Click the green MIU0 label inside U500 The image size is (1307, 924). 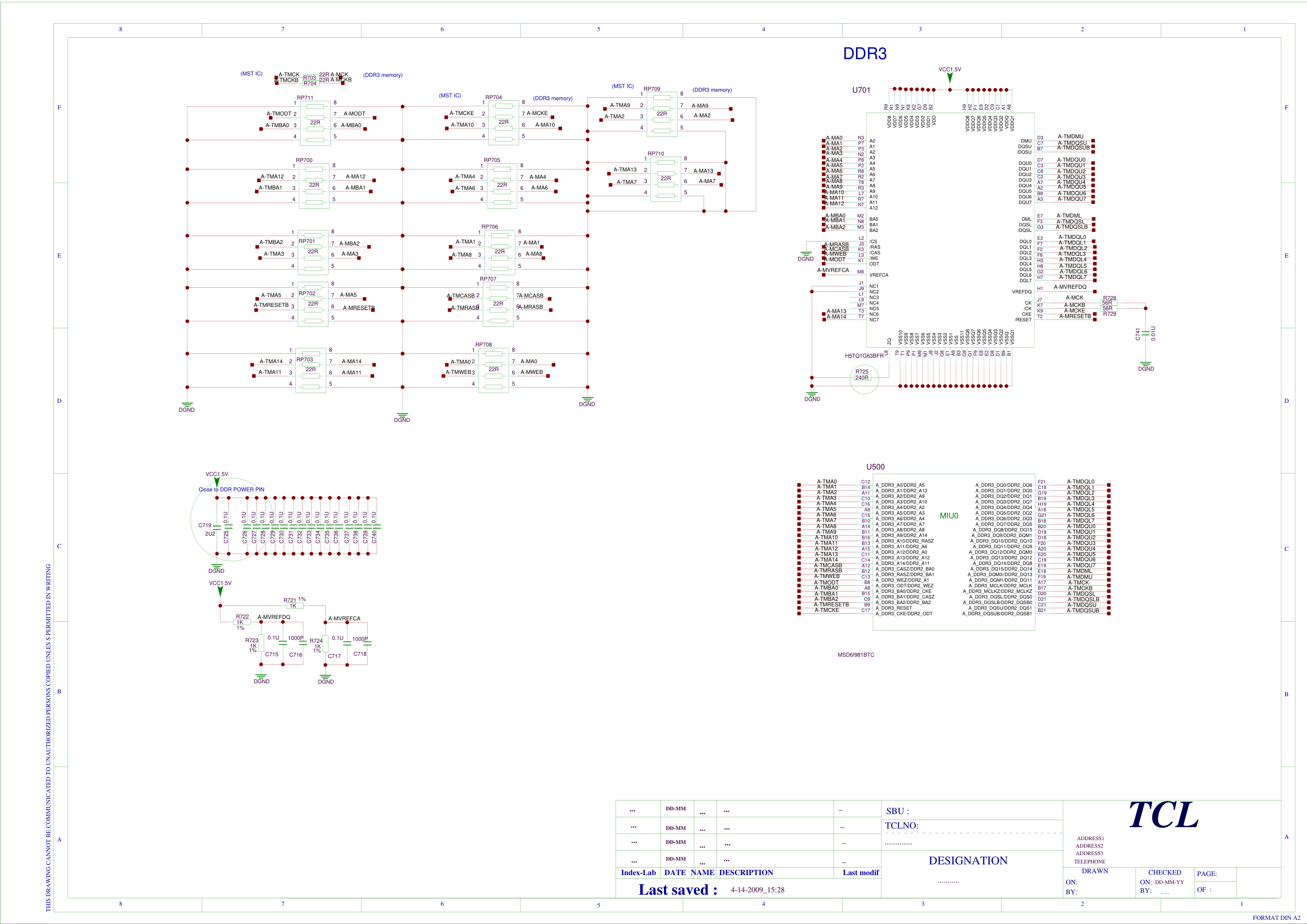[x=948, y=516]
